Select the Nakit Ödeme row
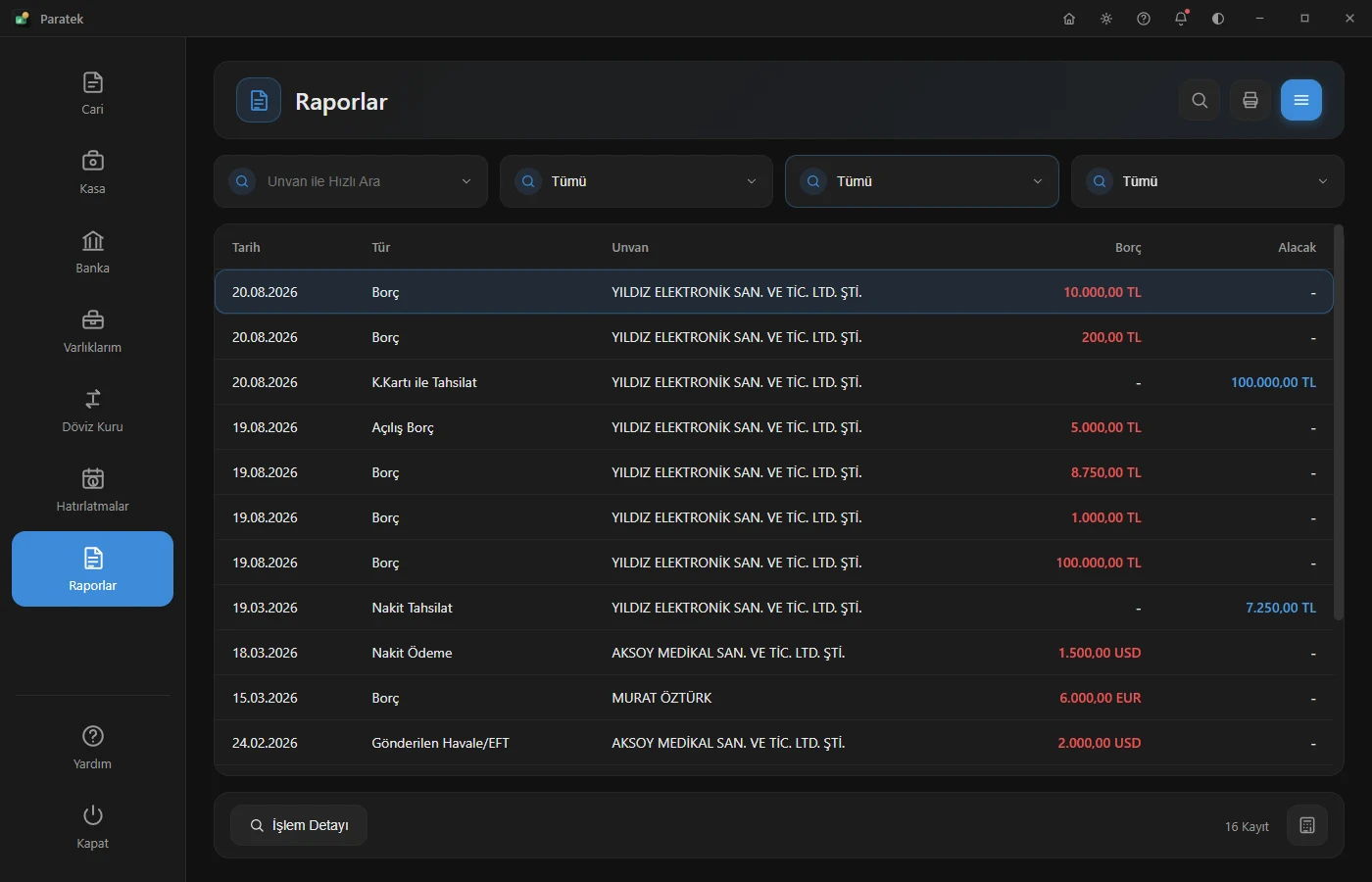 pos(774,653)
